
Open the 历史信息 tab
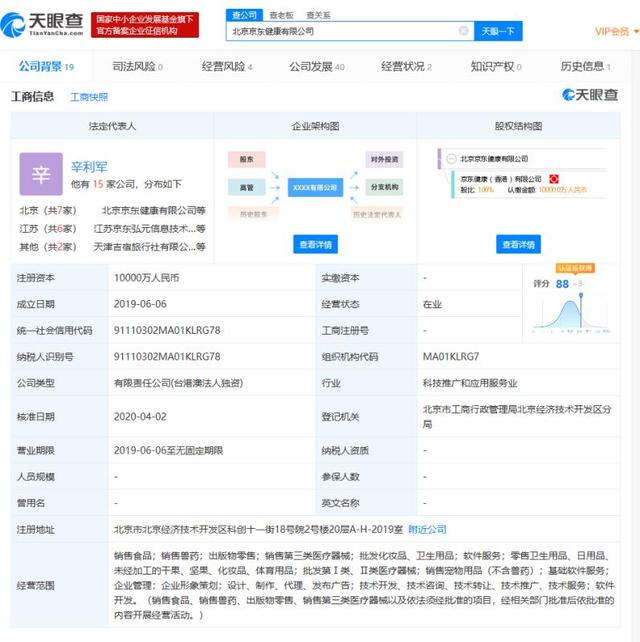click(x=585, y=66)
